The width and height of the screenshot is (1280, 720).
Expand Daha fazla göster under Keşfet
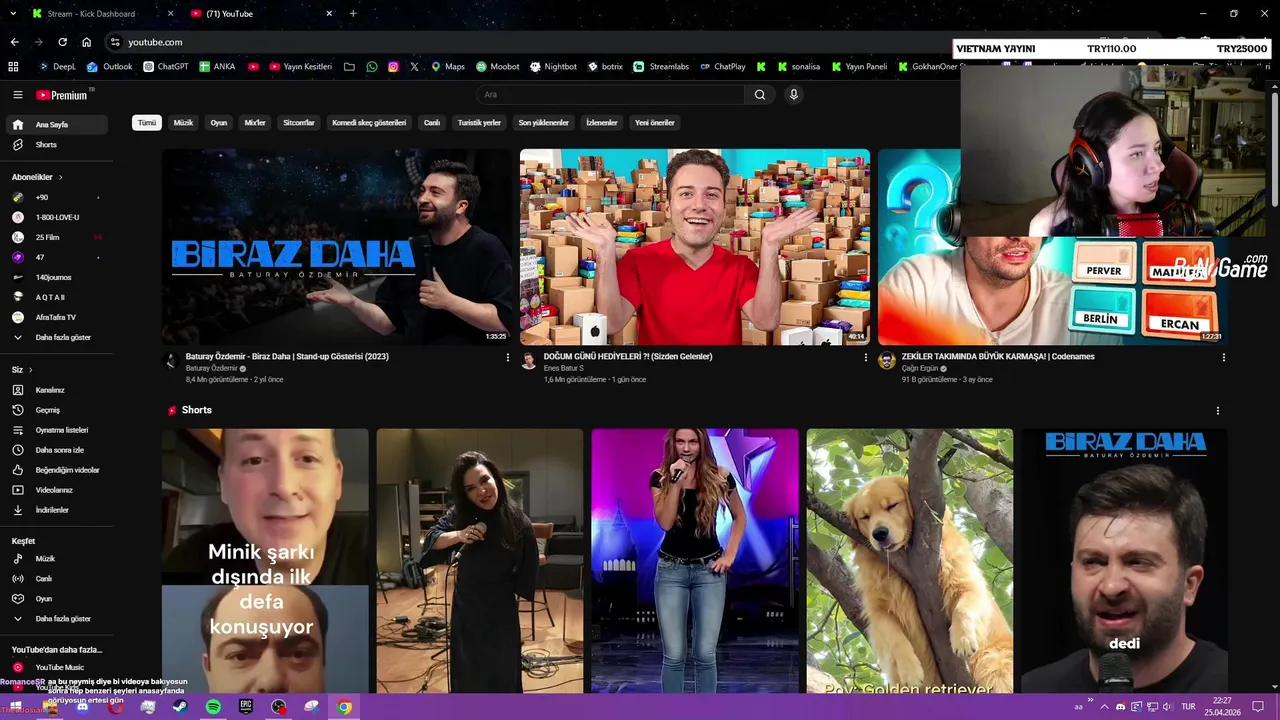tap(56, 619)
